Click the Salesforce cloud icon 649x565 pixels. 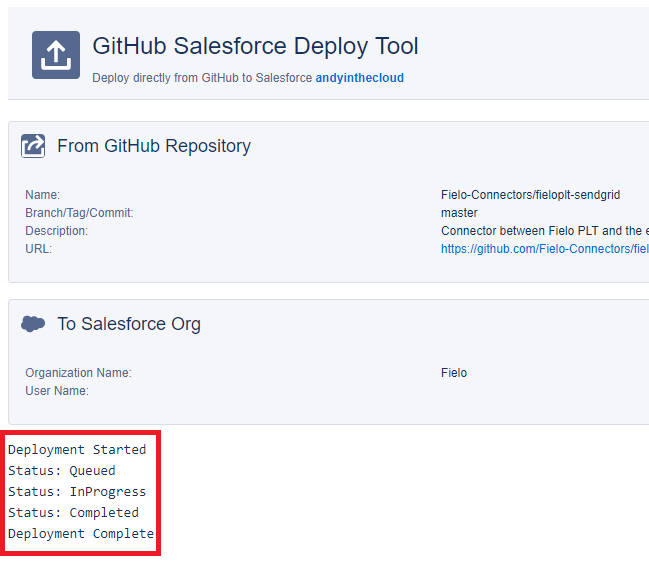click(33, 324)
